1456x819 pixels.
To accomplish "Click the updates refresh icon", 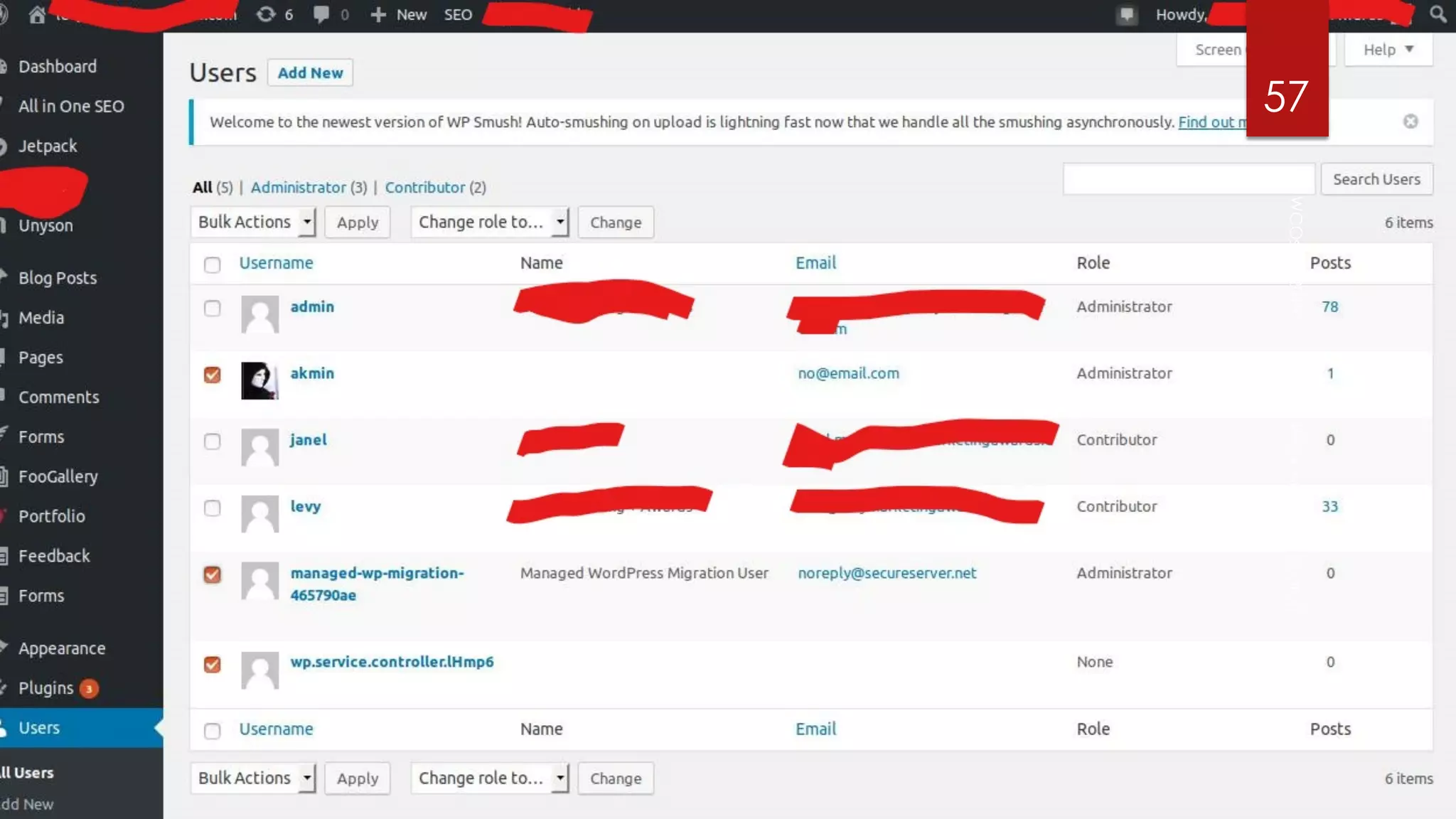I will [x=266, y=14].
